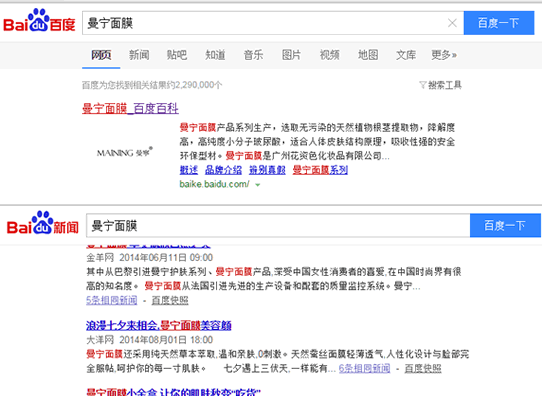Focus the Baidu News search field
Image resolution: width=542 pixels, height=396 pixels.
(278, 225)
